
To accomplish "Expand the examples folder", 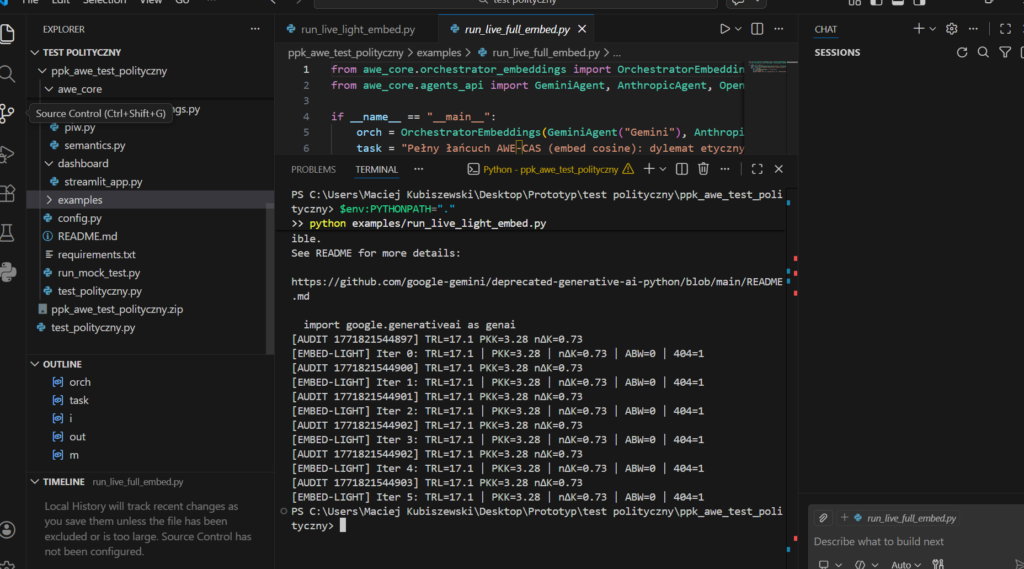I will (80, 200).
